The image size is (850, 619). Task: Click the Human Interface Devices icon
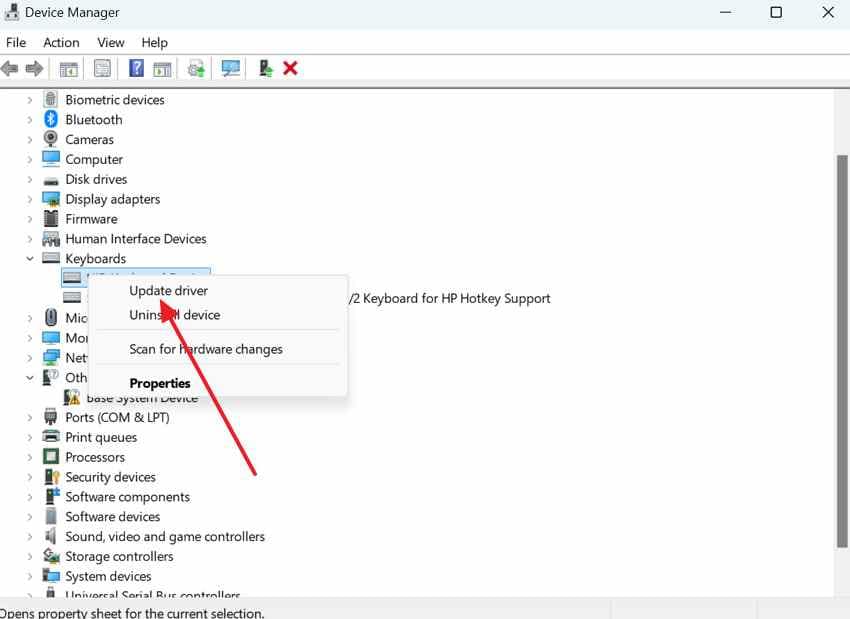(51, 238)
